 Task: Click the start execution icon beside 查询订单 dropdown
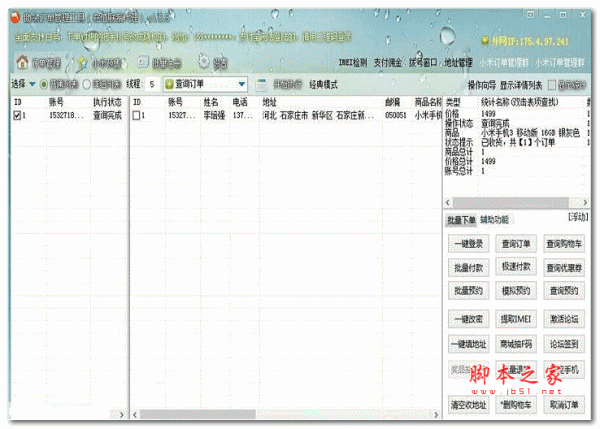tap(261, 85)
